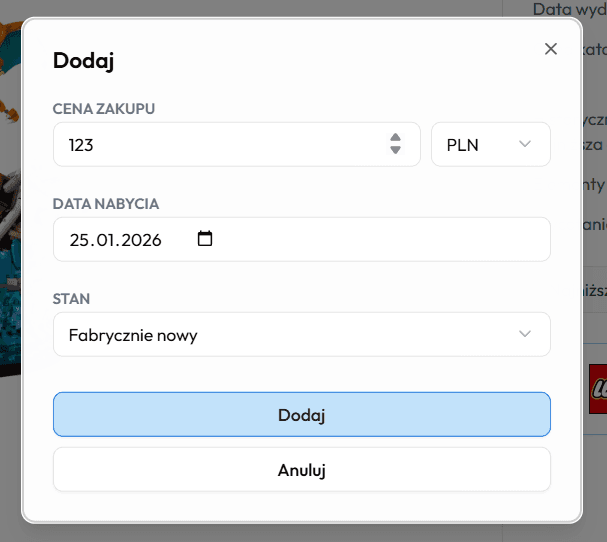Click the chevron beside PLN

click(525, 144)
